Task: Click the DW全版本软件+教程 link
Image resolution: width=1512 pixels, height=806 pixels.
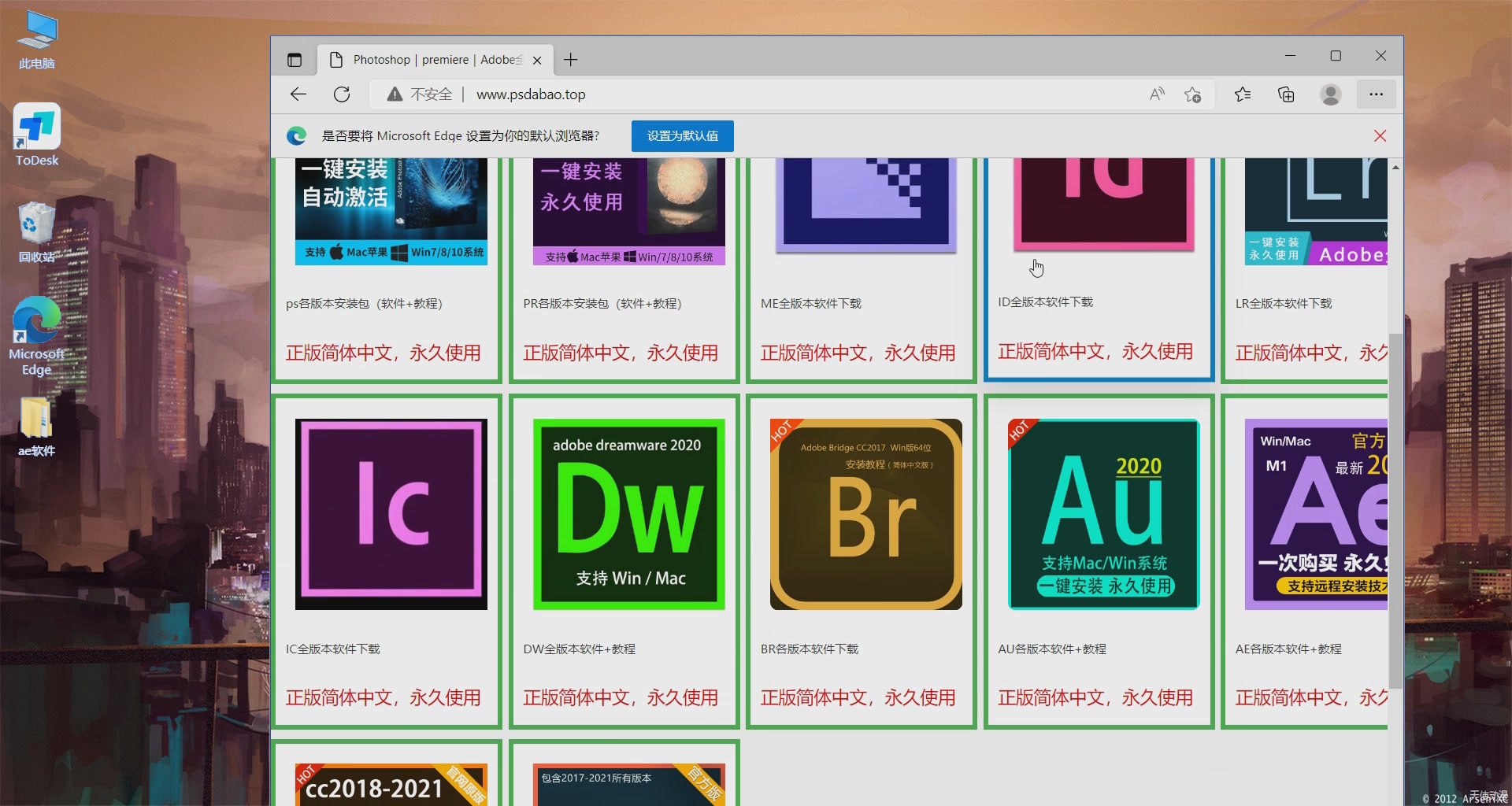Action: (579, 649)
